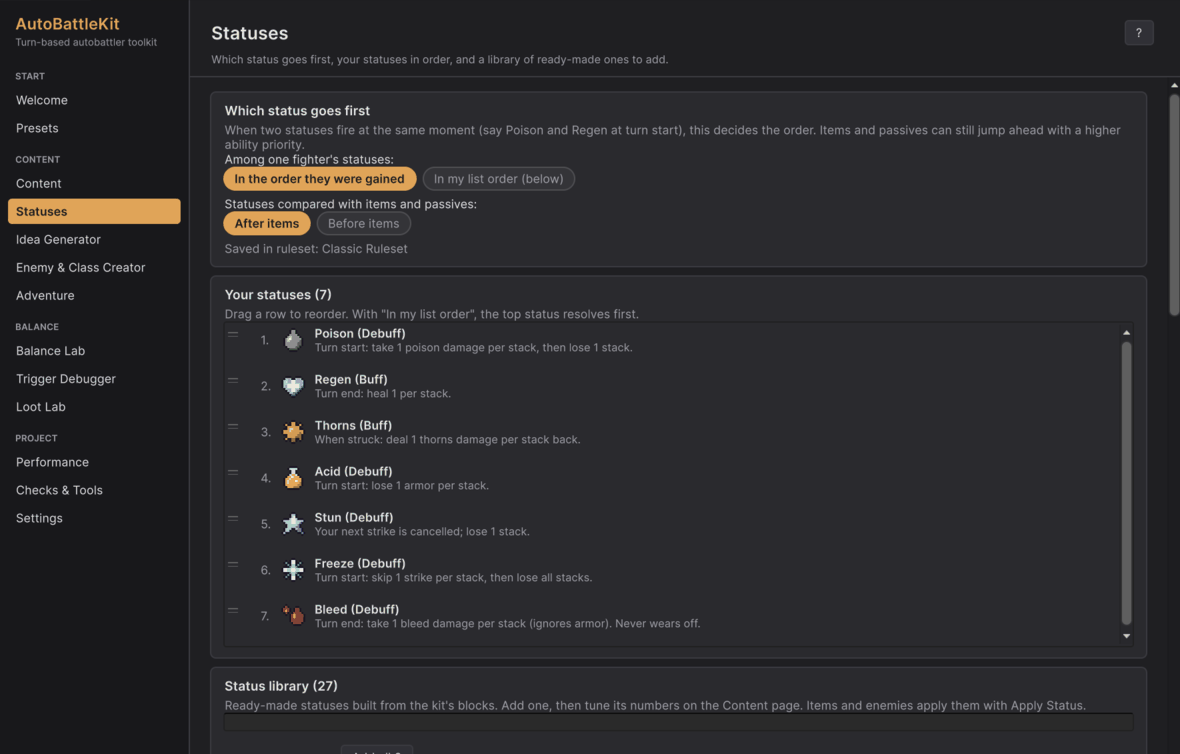Click the Poison status potion icon
Image resolution: width=1180 pixels, height=754 pixels.
[293, 340]
